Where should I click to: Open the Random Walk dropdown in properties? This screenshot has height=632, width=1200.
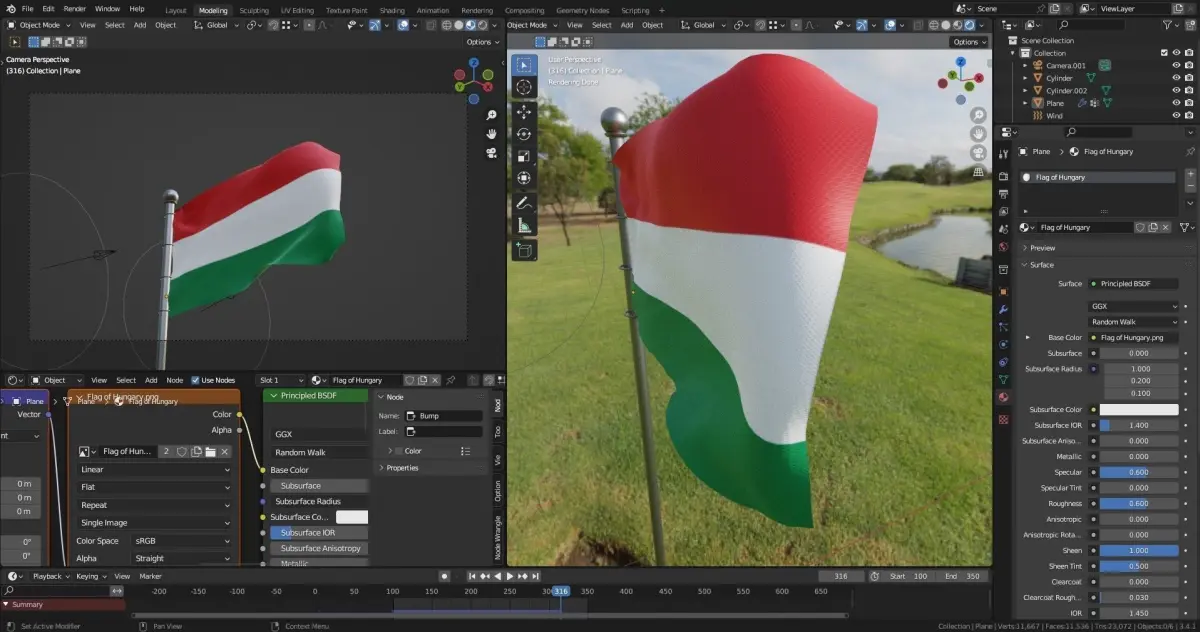click(x=1135, y=322)
